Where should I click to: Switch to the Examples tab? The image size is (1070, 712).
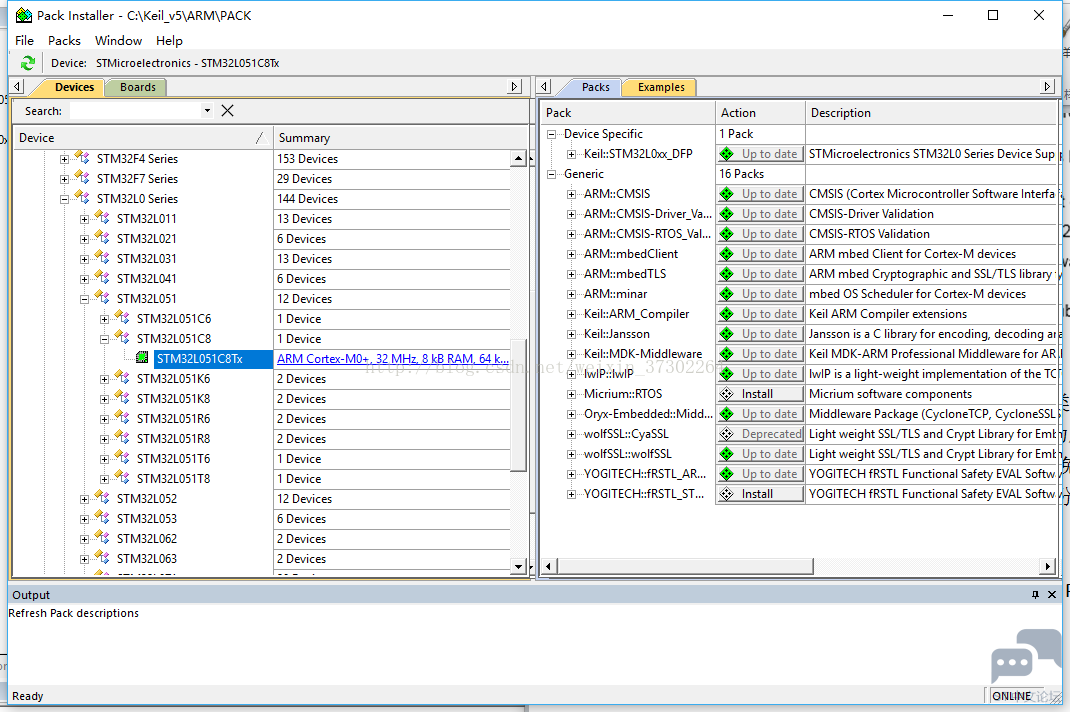tap(661, 87)
